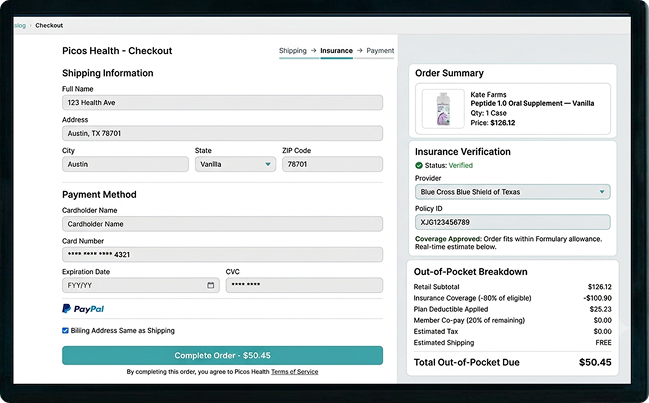
Task: Open the Terms of Service link
Action: coord(295,372)
